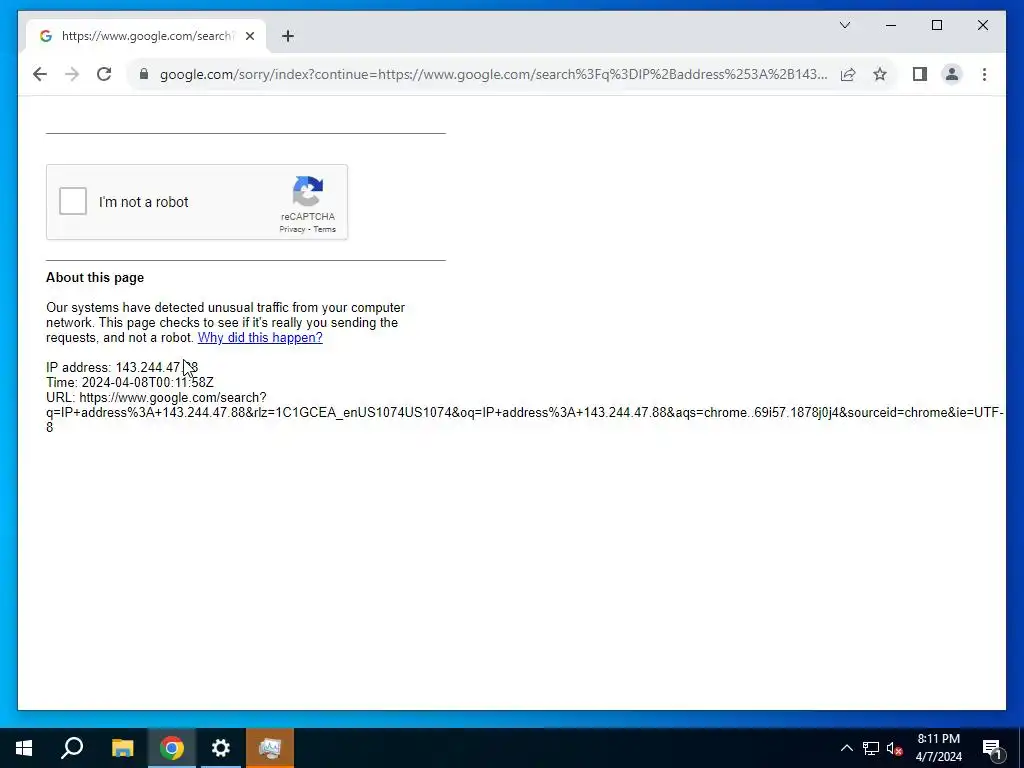This screenshot has width=1024, height=768.
Task: Switch to Chrome on the taskbar
Action: pos(172,748)
